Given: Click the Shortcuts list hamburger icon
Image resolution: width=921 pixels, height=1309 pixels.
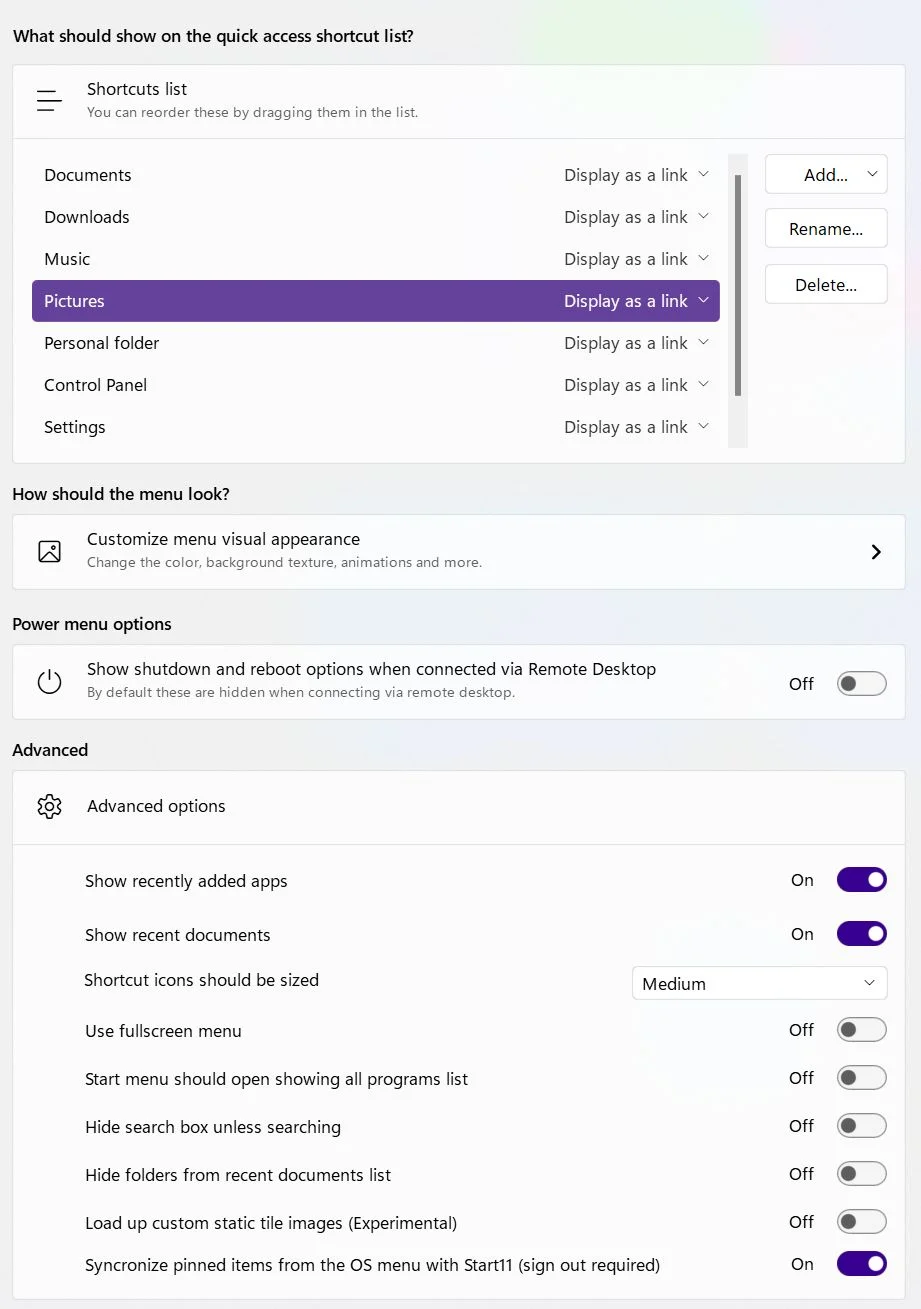Looking at the screenshot, I should pos(49,100).
